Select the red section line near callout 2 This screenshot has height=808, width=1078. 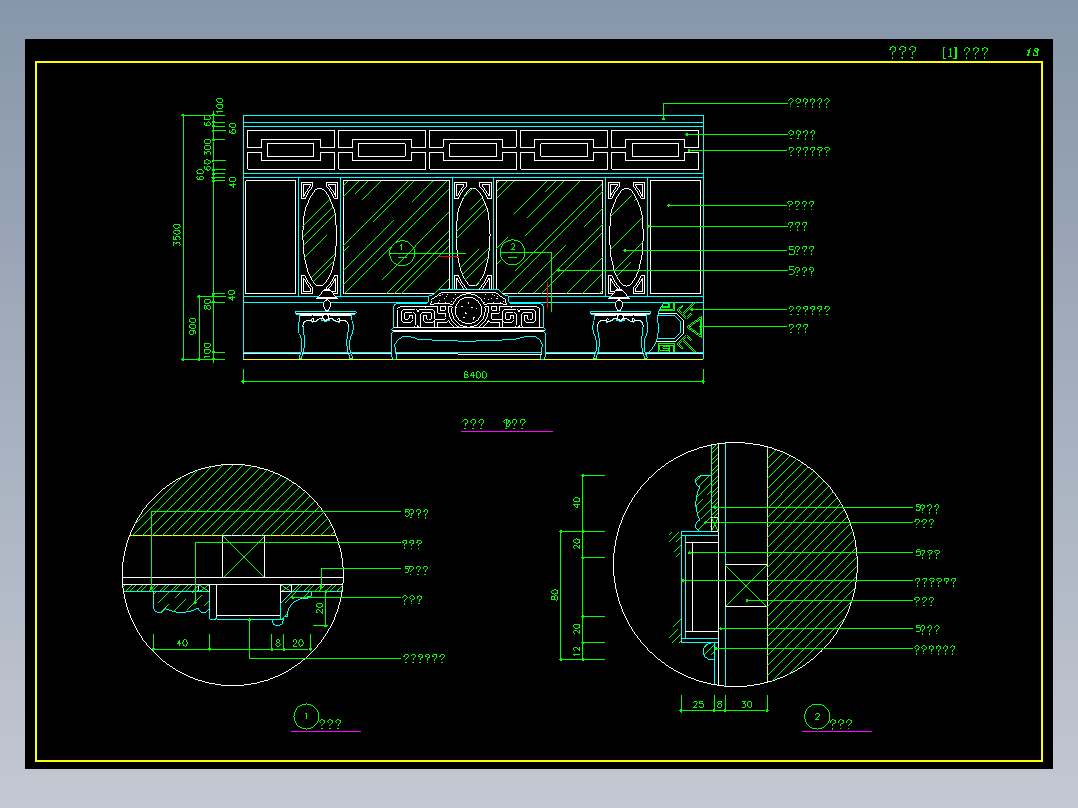coord(548,296)
